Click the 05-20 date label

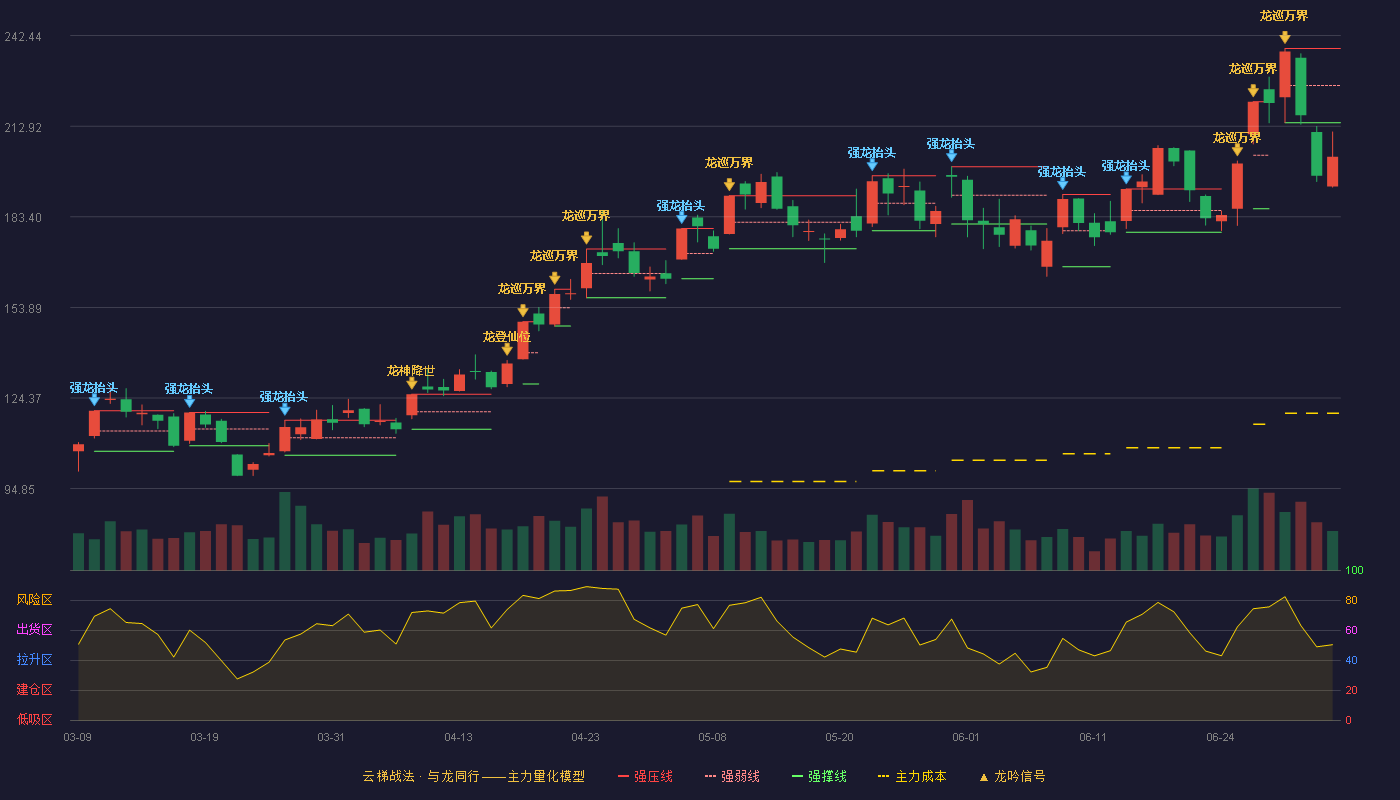[840, 737]
